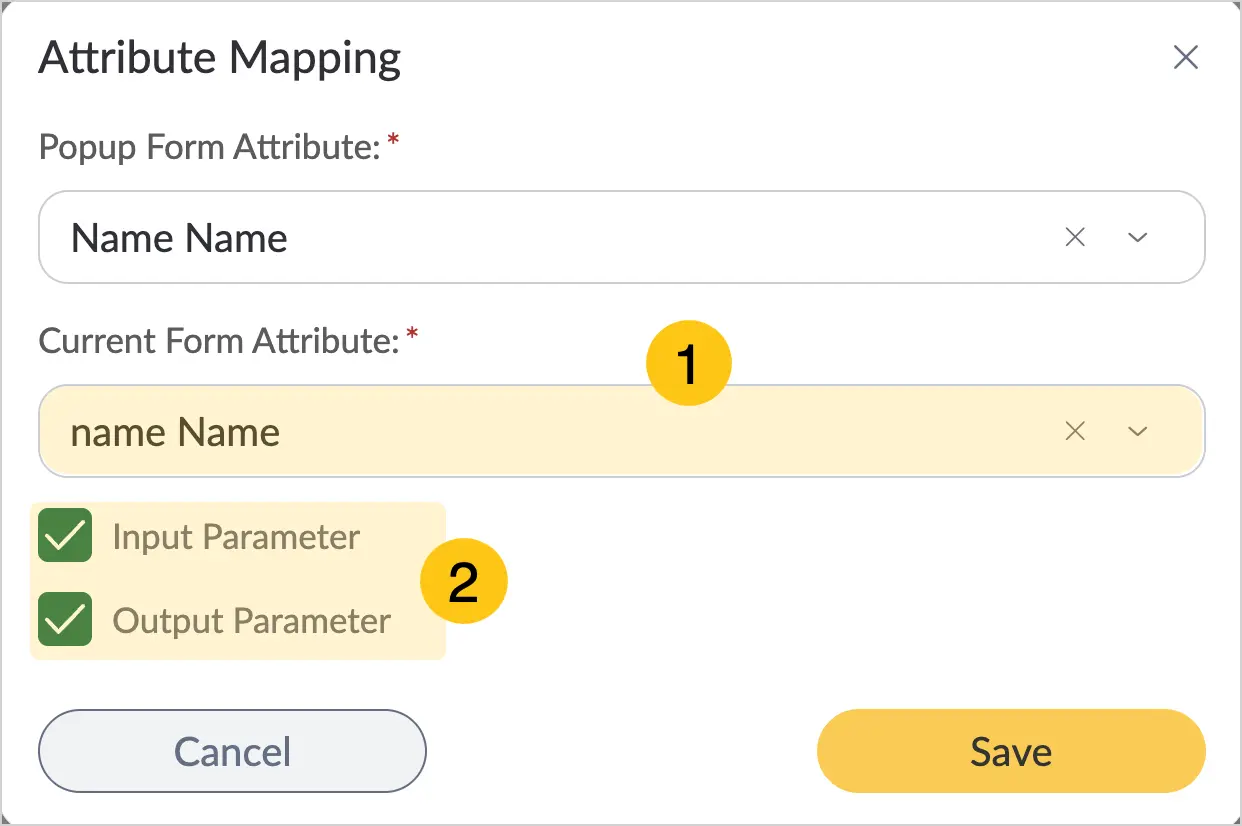
Task: Click the yellow callout badge numbered 2
Action: click(x=464, y=582)
